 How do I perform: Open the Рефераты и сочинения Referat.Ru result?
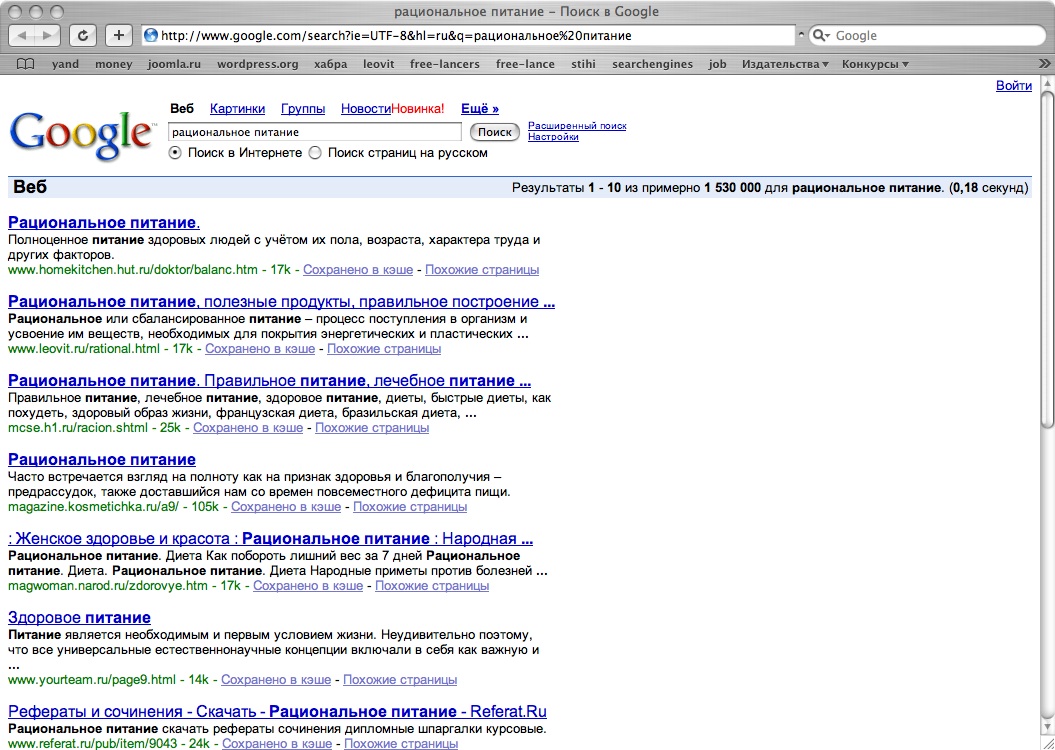(x=277, y=712)
